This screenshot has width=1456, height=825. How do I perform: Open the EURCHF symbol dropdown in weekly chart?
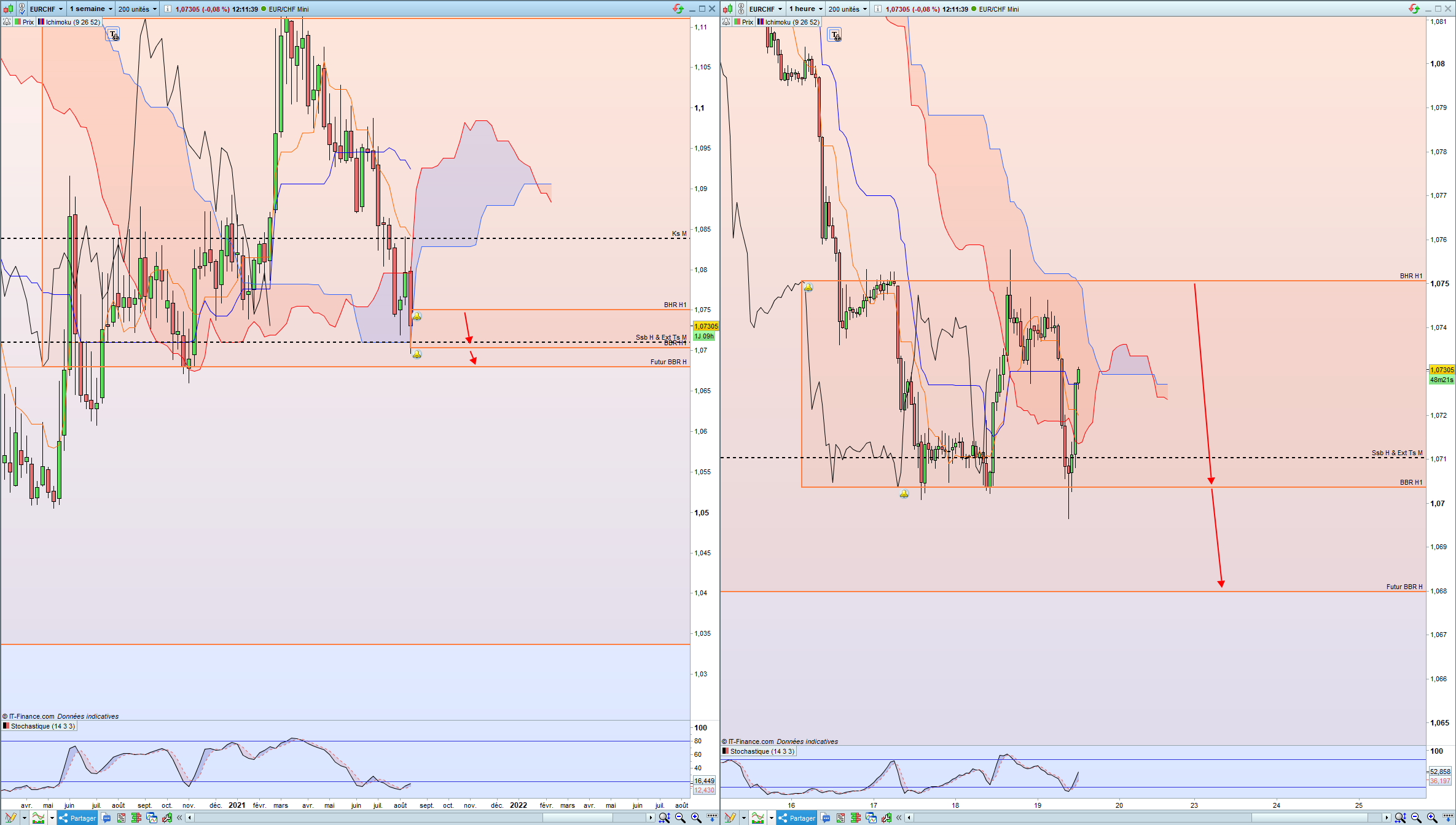point(47,9)
